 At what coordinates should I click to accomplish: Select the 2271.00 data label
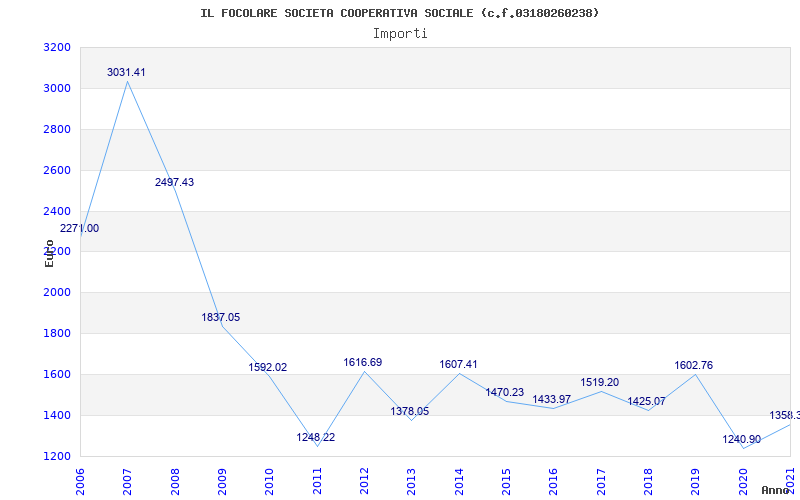point(80,229)
